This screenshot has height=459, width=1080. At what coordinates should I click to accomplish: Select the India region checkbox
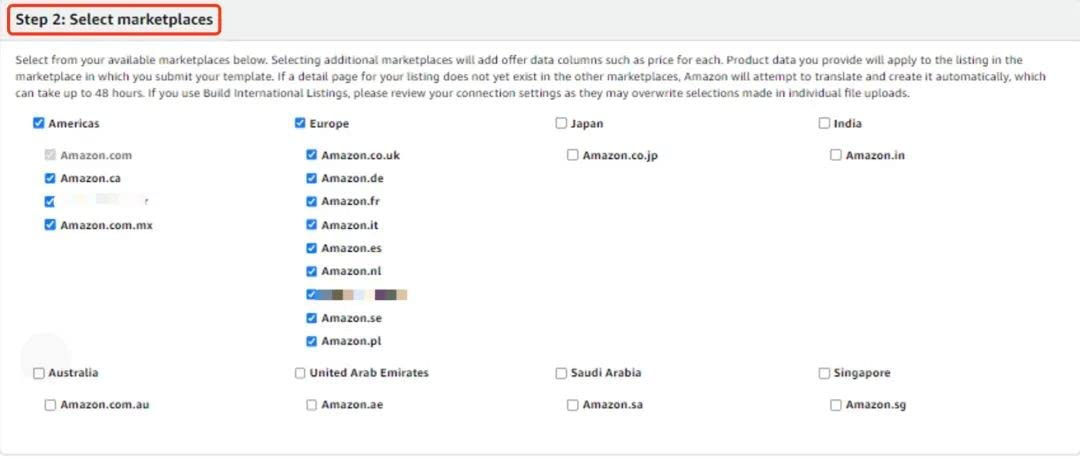click(x=824, y=124)
